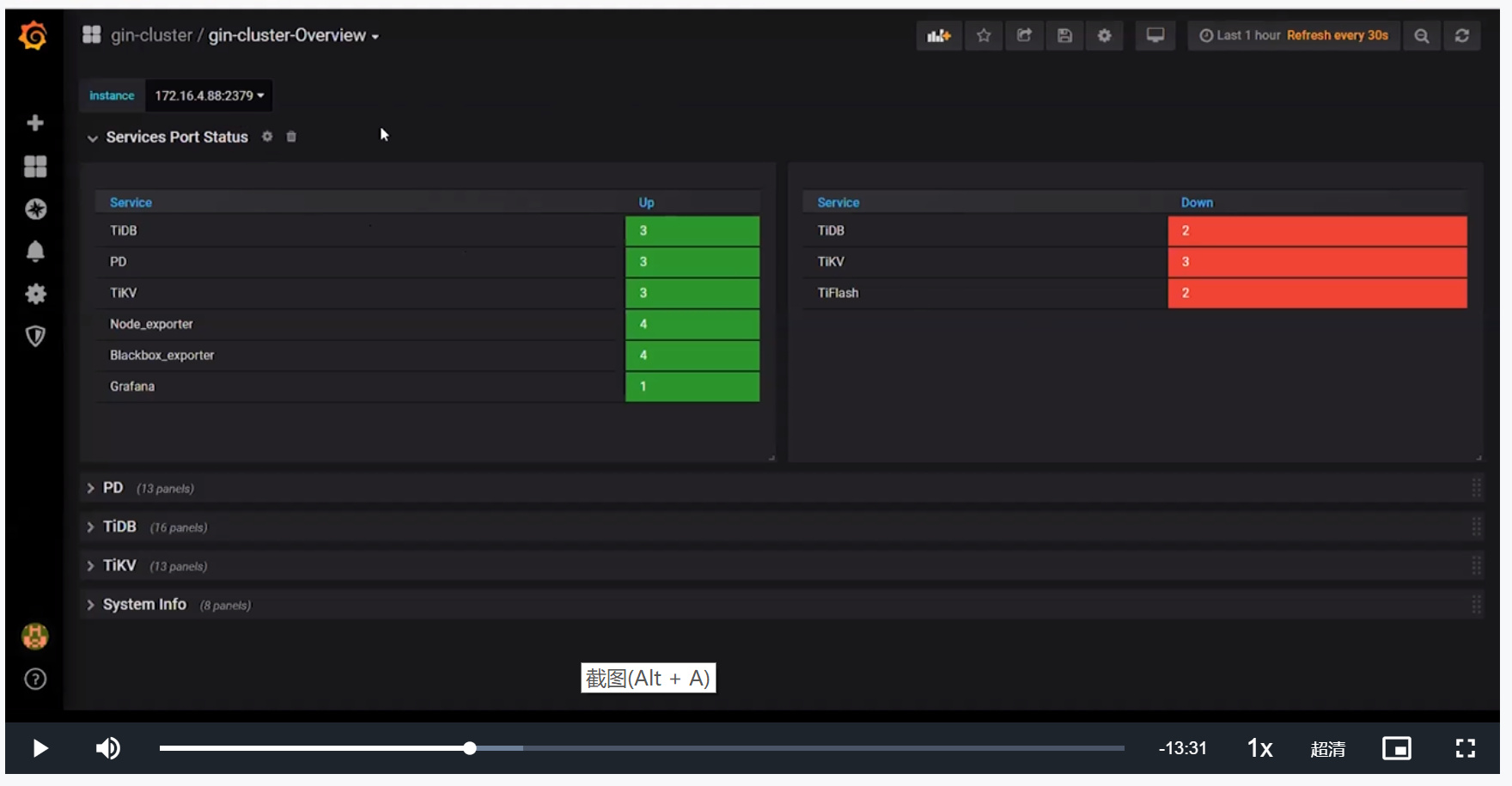Image resolution: width=1512 pixels, height=786 pixels.
Task: Open Services Port Status row settings gear
Action: [x=267, y=137]
